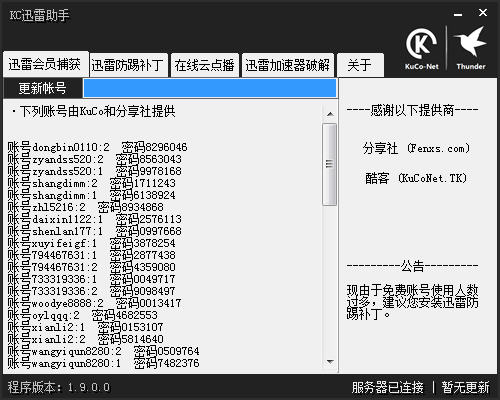Select account row zyandss520:1

pyautogui.click(x=95, y=171)
